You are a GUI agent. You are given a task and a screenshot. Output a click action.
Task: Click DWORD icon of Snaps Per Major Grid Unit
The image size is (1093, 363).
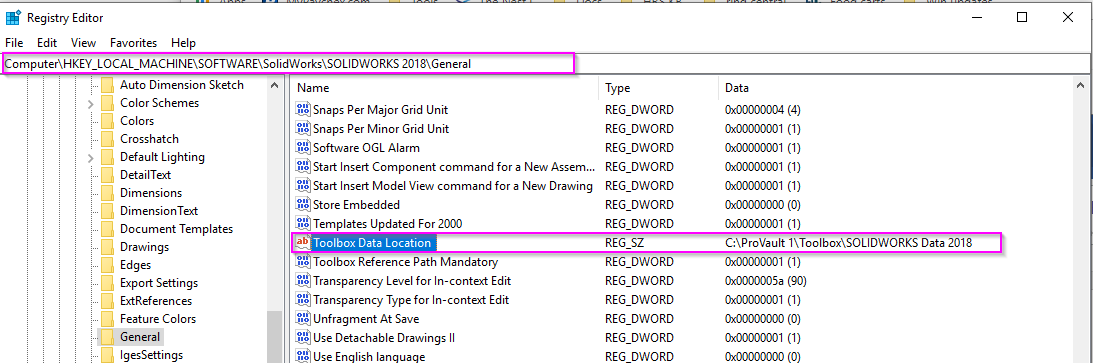(303, 110)
